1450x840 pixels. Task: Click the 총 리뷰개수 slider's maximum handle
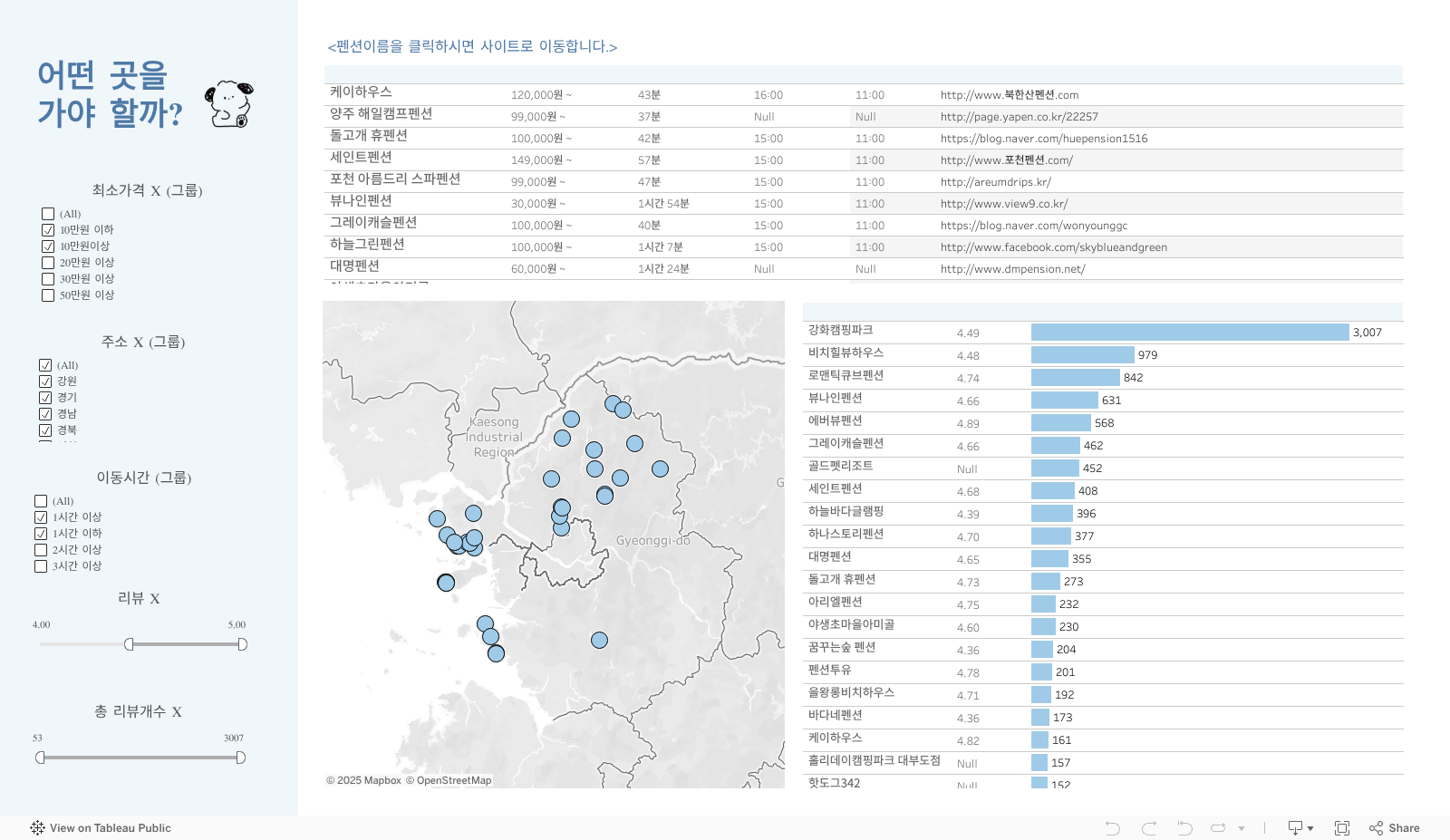click(241, 758)
